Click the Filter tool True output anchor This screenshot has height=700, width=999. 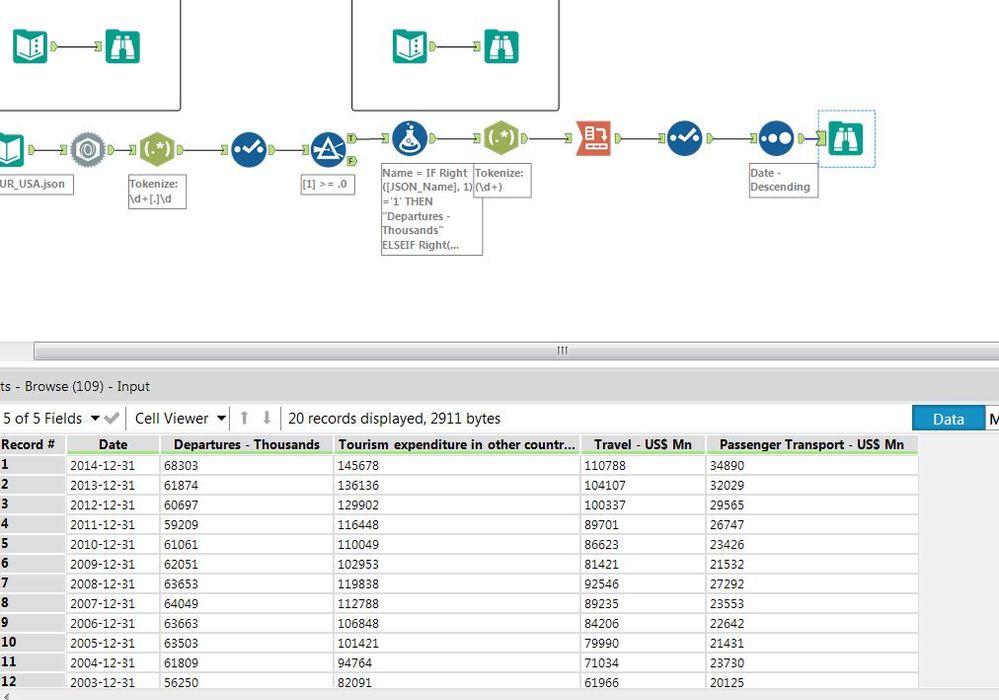[352, 138]
